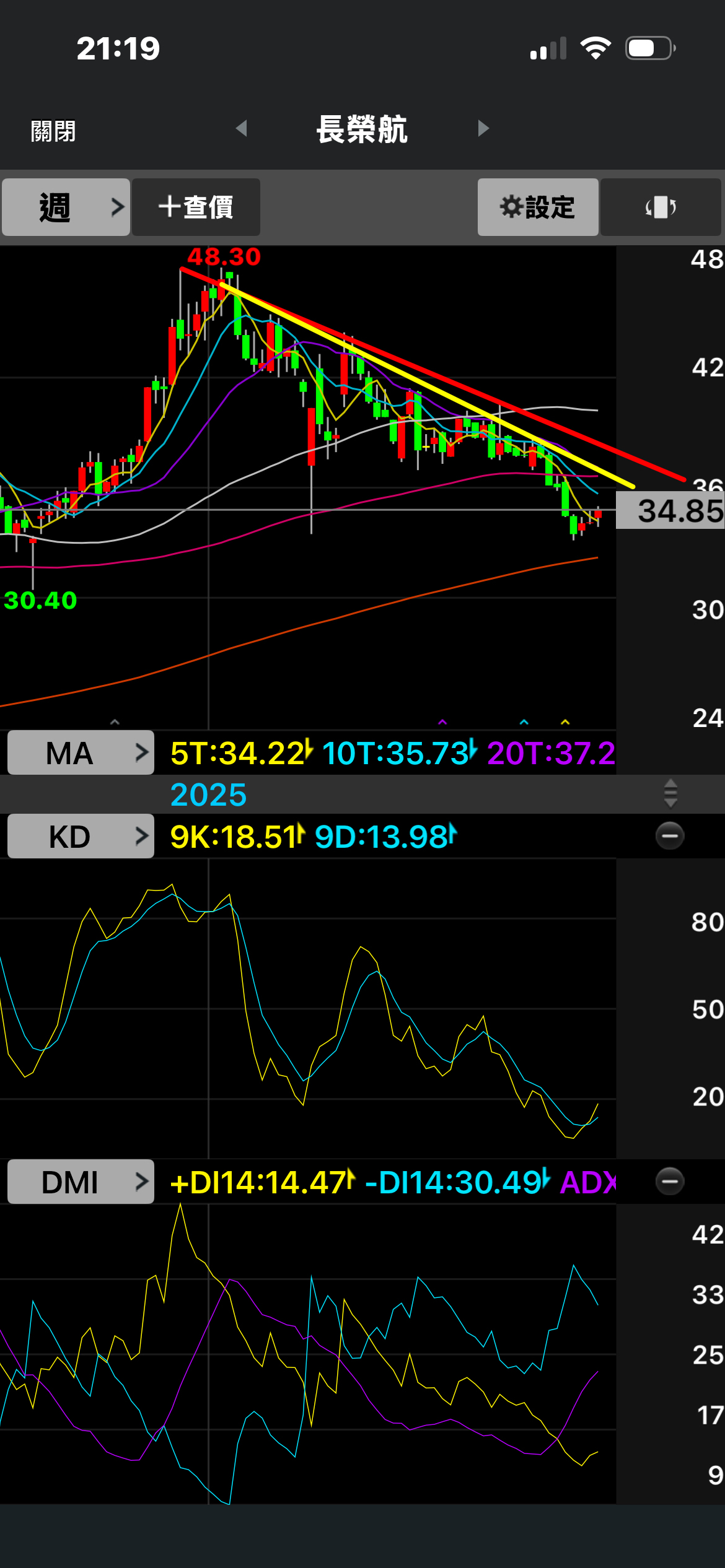Tap the purple ADX label
This screenshot has width=725, height=1568.
coord(587,1182)
